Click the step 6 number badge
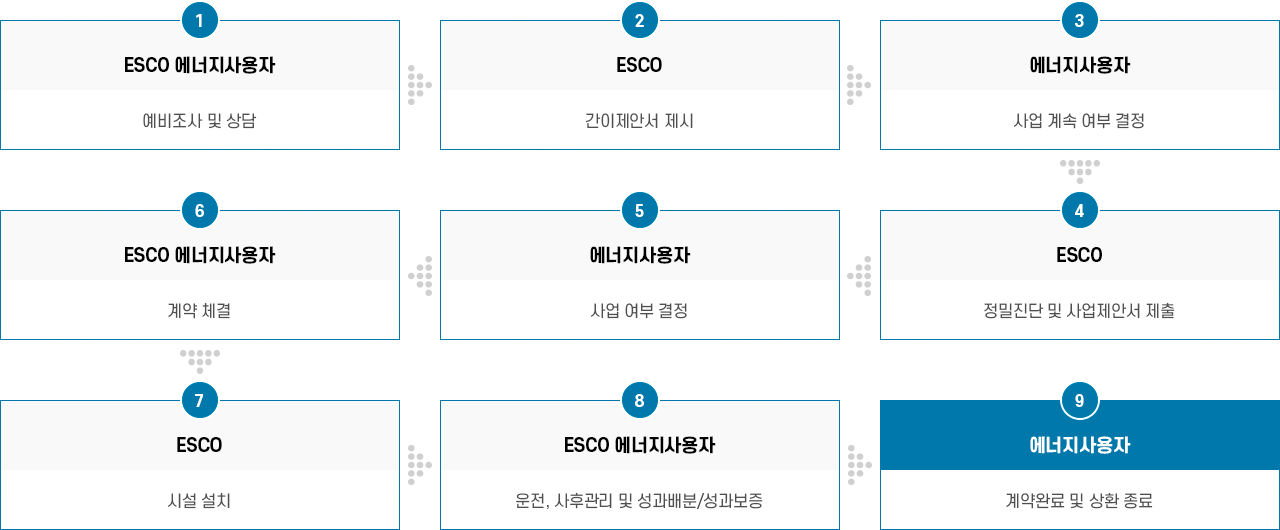The height and width of the screenshot is (530, 1280). (200, 210)
